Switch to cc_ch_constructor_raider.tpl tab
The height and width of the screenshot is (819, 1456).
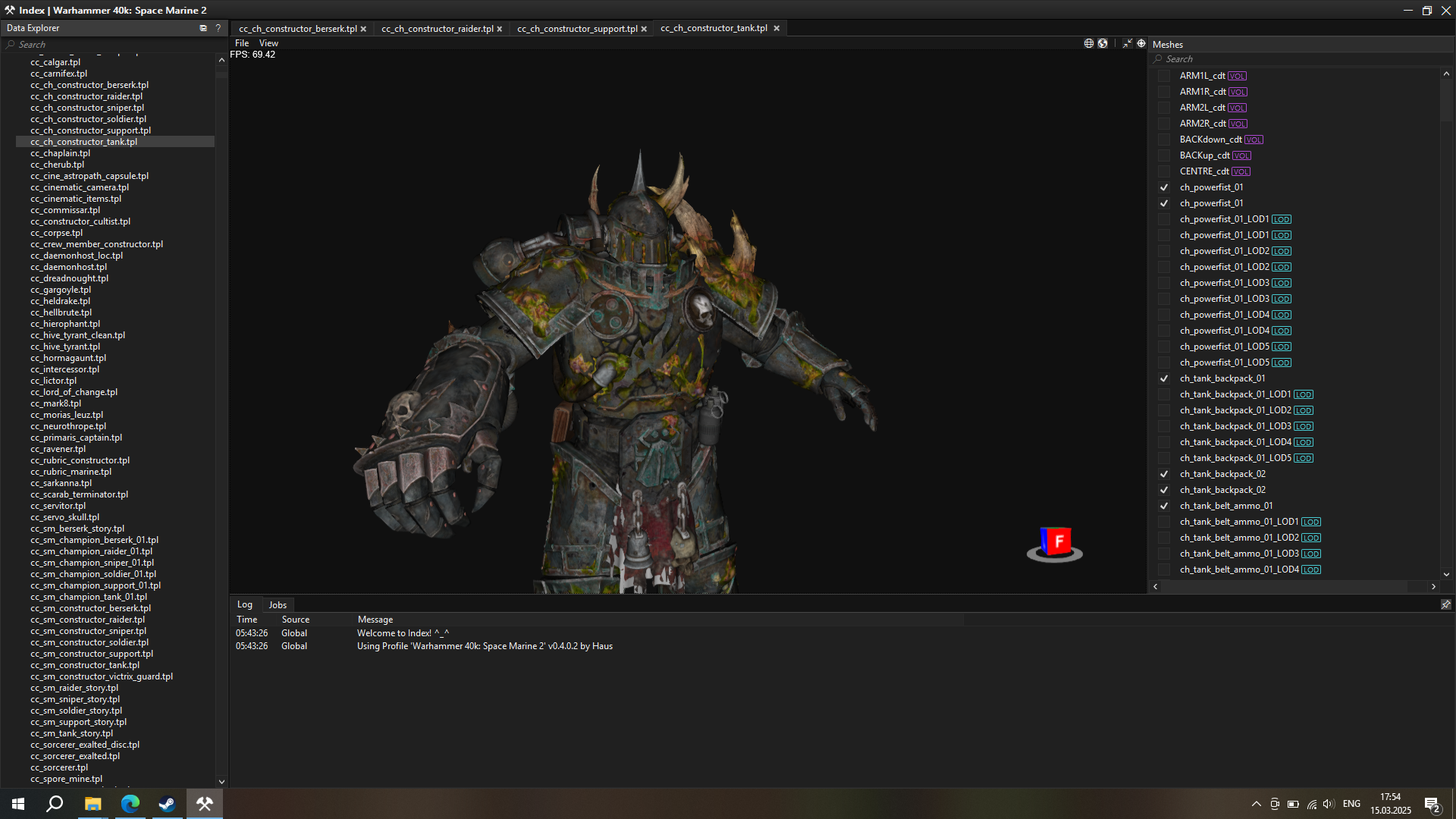click(438, 29)
